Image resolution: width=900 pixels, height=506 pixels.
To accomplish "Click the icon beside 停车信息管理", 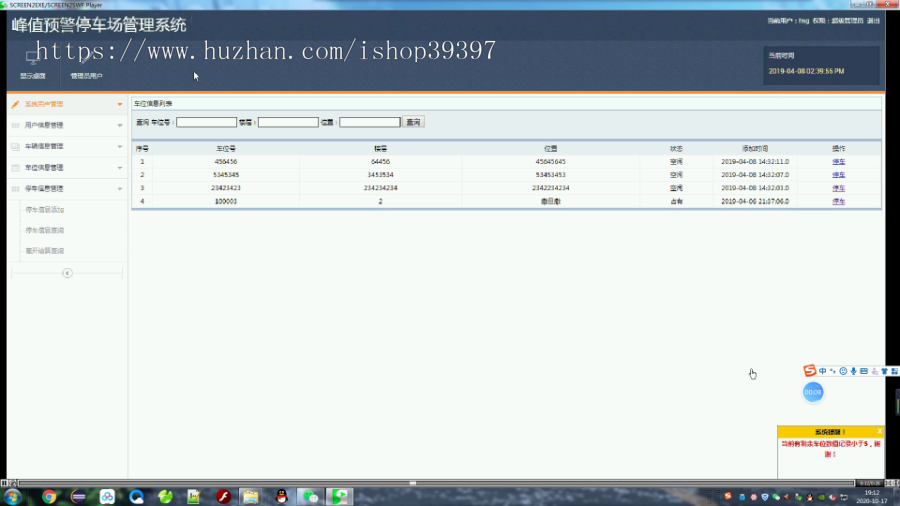I will click(x=15, y=189).
